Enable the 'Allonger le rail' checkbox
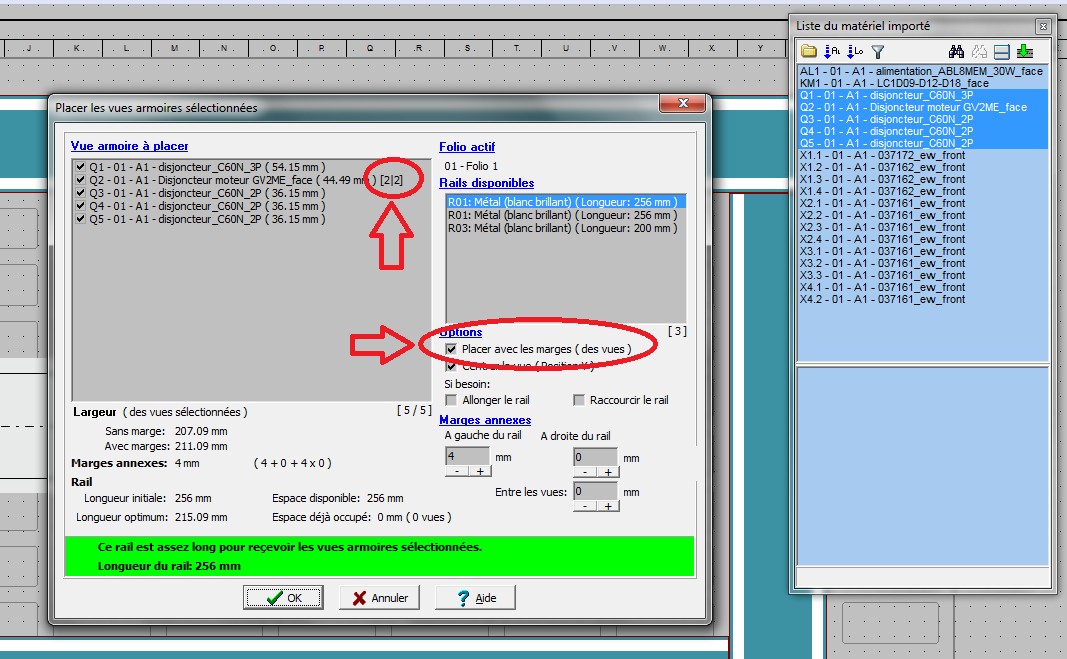 coord(451,400)
